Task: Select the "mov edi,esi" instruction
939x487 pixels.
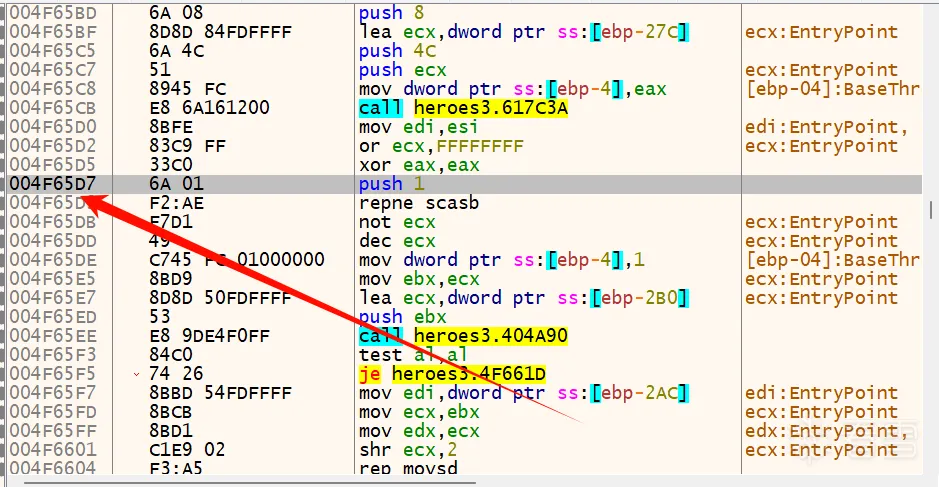Action: point(419,127)
